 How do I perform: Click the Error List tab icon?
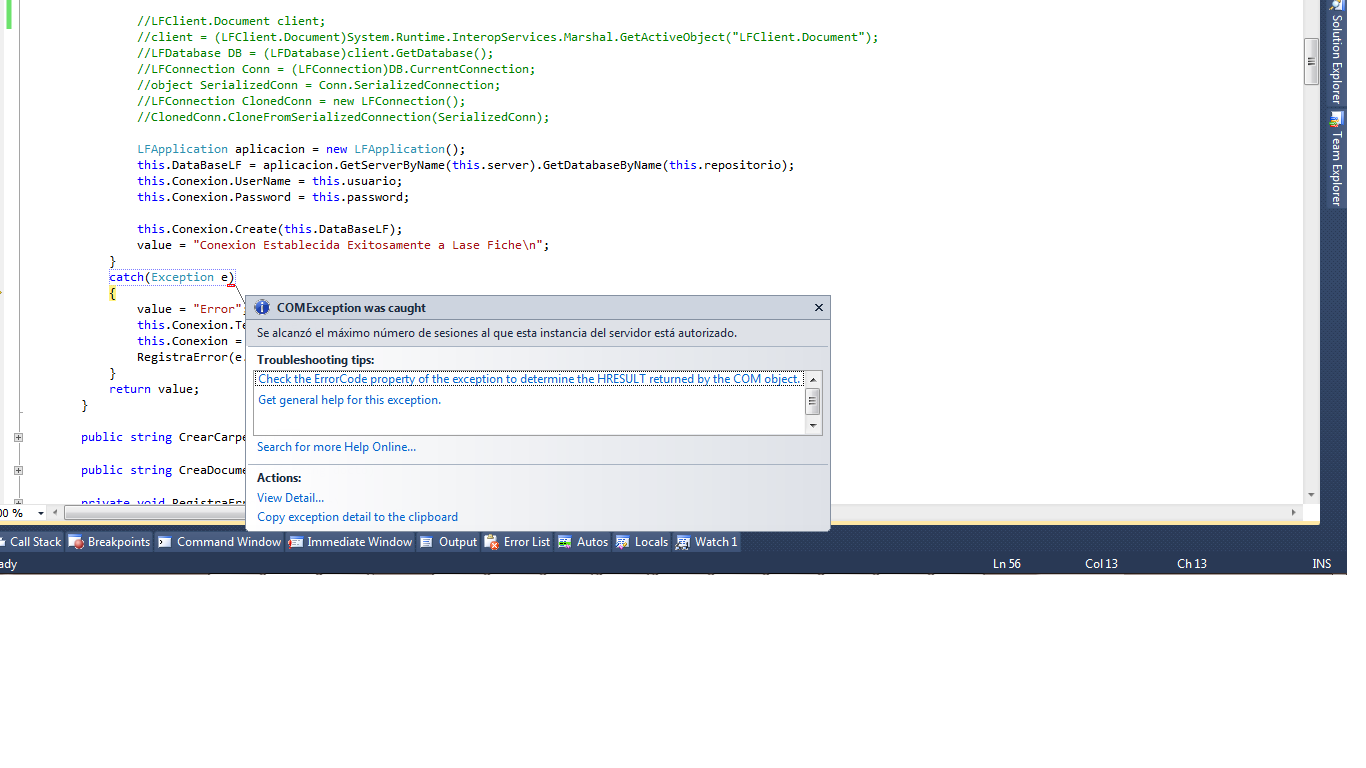pos(491,542)
